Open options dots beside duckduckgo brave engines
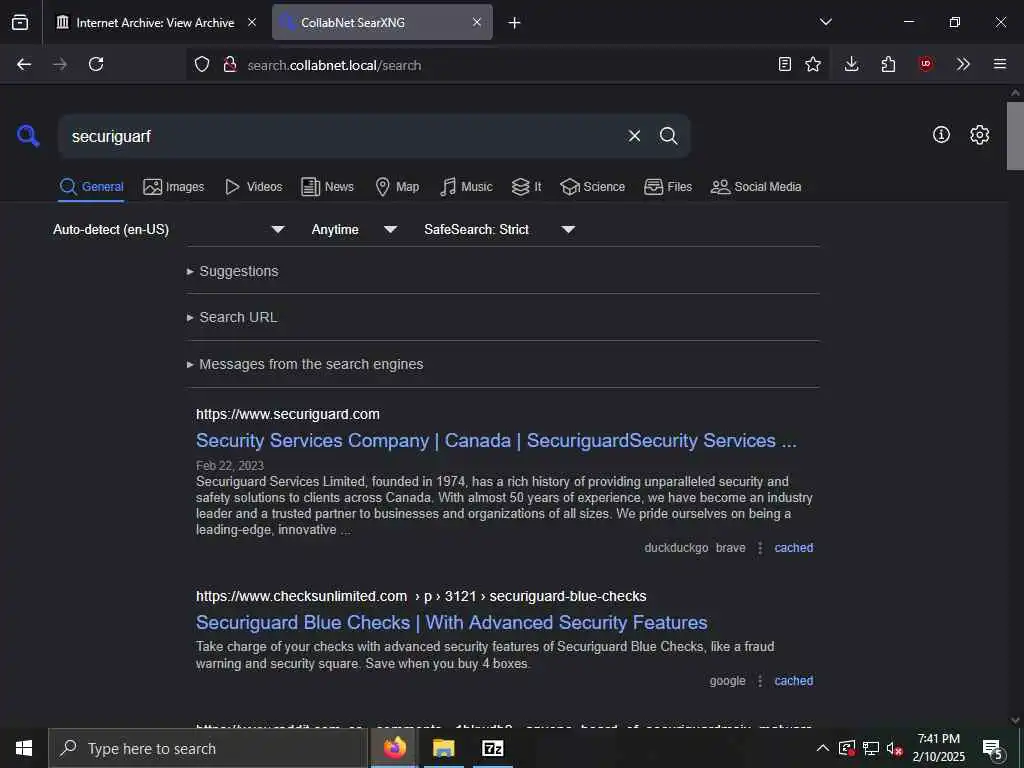This screenshot has height=768, width=1024. coord(760,548)
